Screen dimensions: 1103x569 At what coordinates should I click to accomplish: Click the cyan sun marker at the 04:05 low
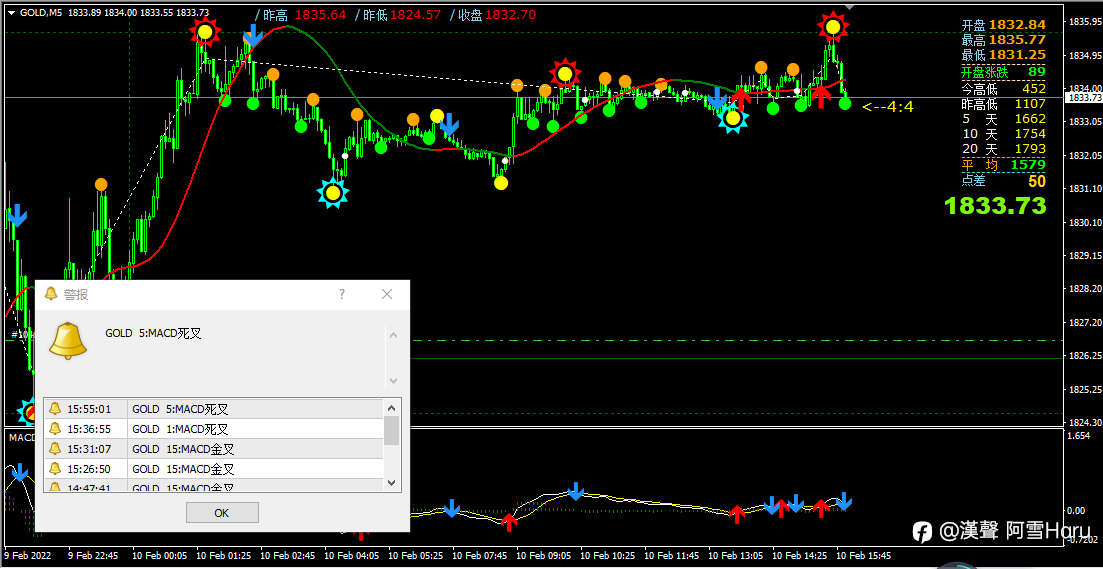[x=333, y=193]
